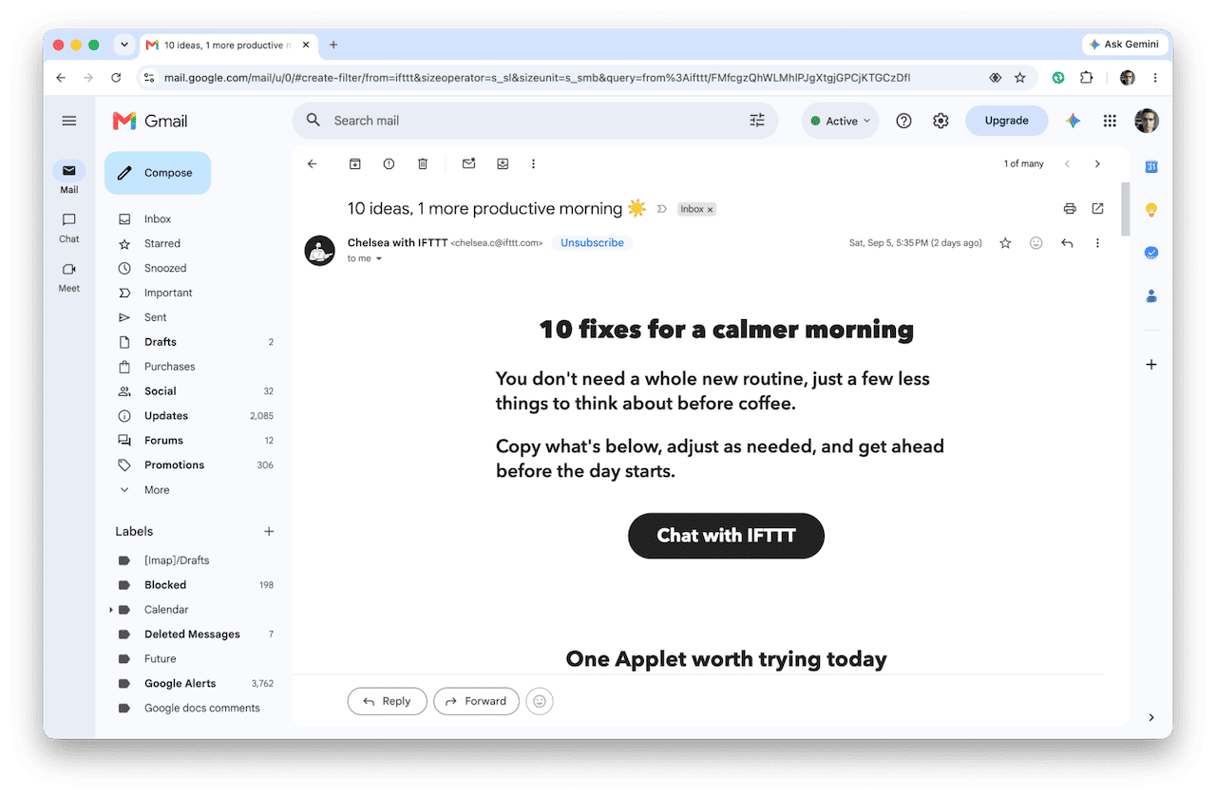Viewport: 1216px width, 796px height.
Task: Open the Google apps grid
Action: (1110, 121)
